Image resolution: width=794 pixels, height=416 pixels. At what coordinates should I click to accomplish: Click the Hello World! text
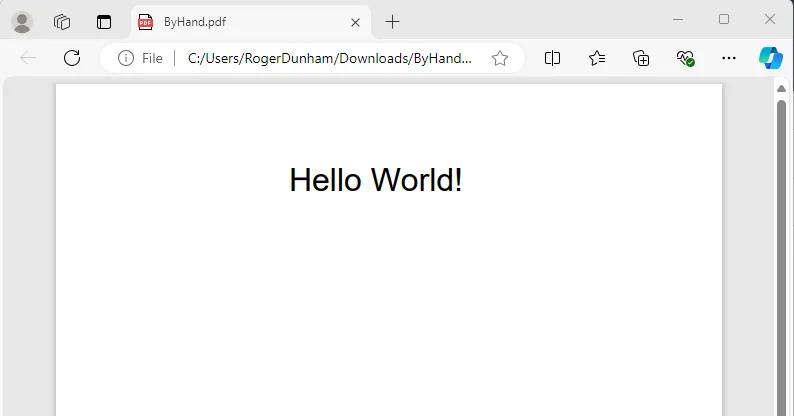(376, 180)
